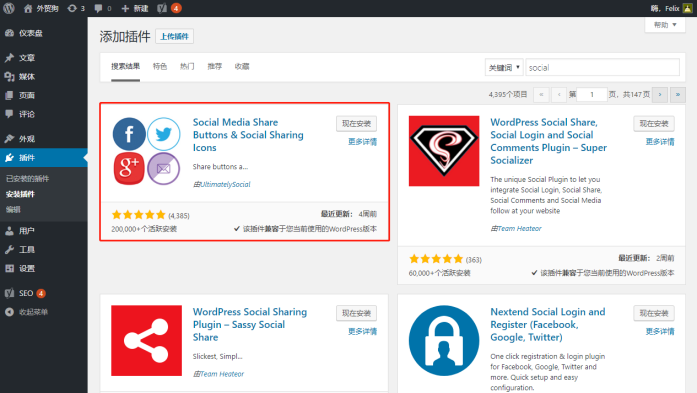Open SEO sidebar icon
Image resolution: width=697 pixels, height=393 pixels.
click(x=9, y=293)
